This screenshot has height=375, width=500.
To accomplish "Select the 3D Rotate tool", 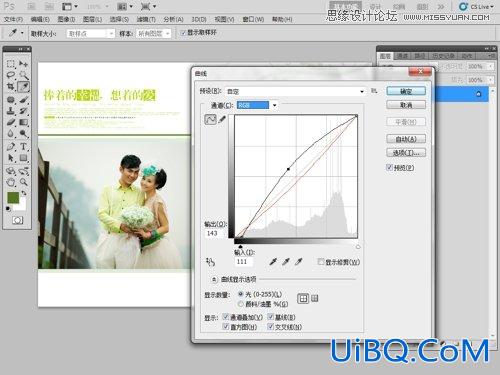I will tap(11, 171).
